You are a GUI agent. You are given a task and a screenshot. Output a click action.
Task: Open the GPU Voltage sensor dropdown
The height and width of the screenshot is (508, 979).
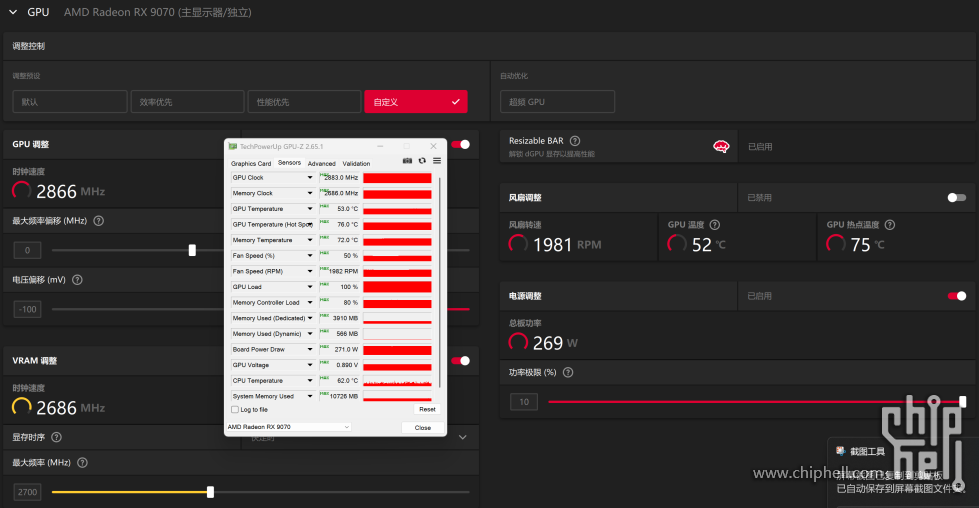[x=310, y=365]
